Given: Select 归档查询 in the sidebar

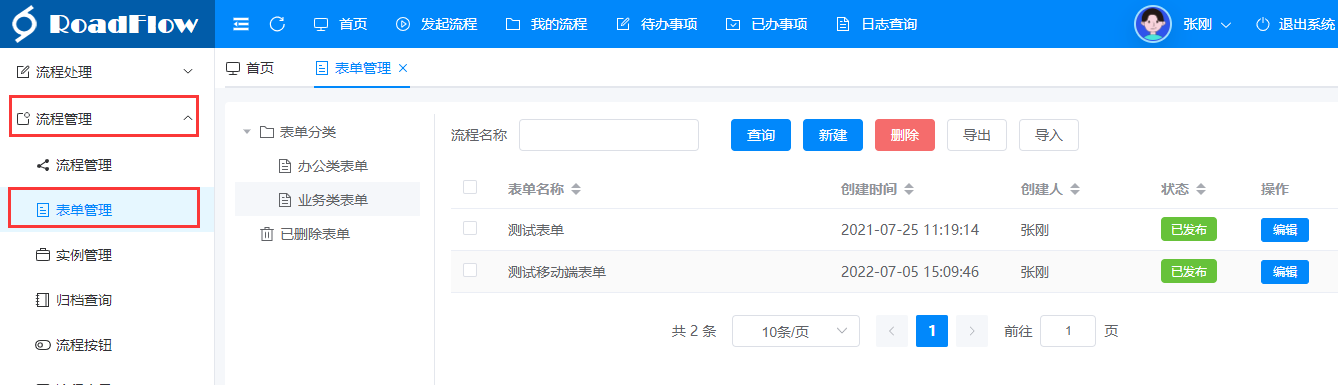Looking at the screenshot, I should (107, 300).
